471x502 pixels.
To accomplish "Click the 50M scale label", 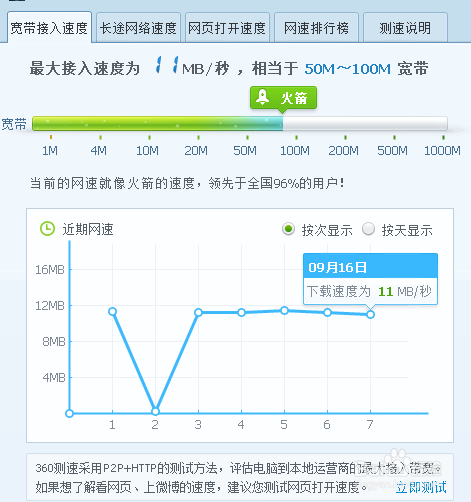I will coord(245,151).
